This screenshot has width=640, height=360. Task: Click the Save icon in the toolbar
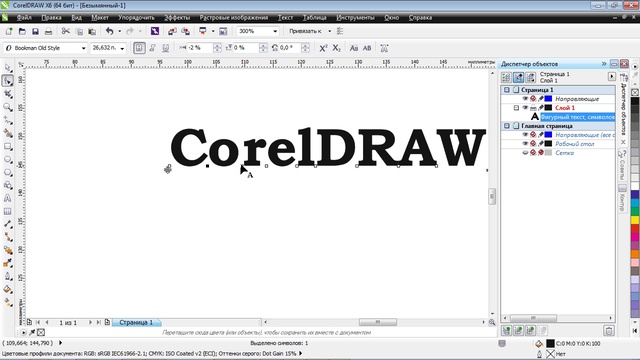tap(35, 31)
